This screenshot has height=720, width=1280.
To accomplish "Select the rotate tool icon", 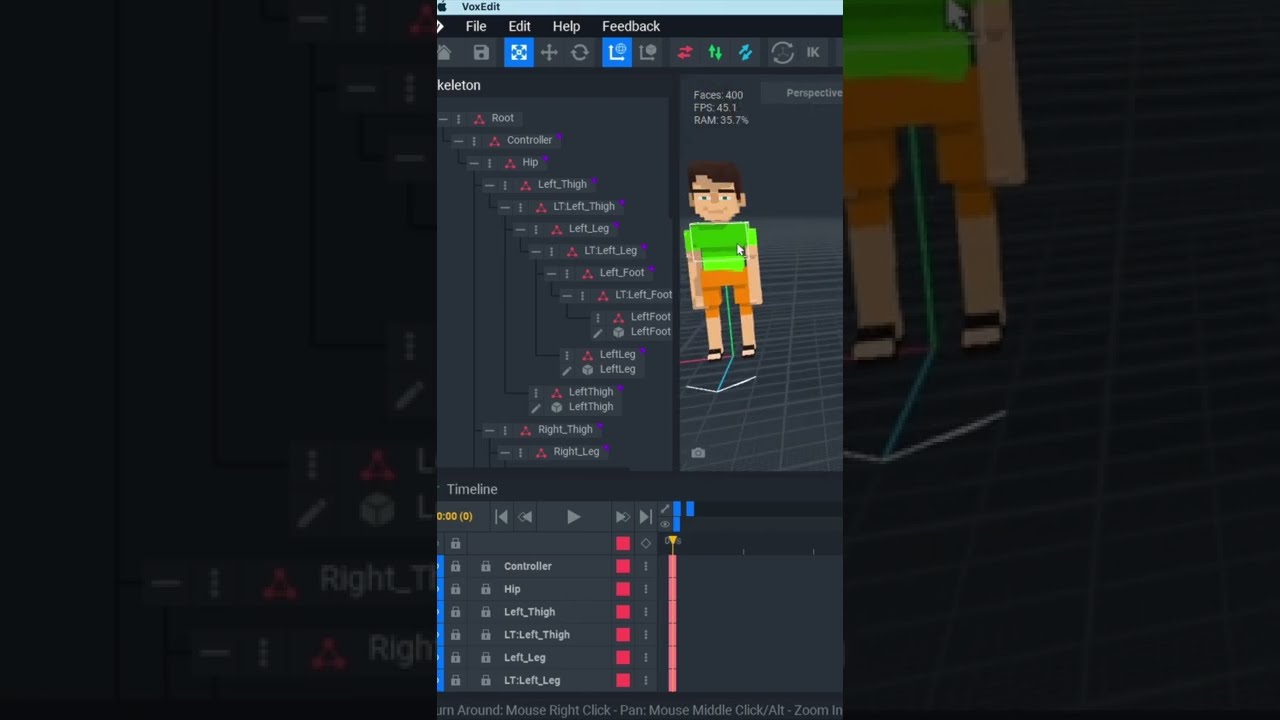I will [x=580, y=53].
